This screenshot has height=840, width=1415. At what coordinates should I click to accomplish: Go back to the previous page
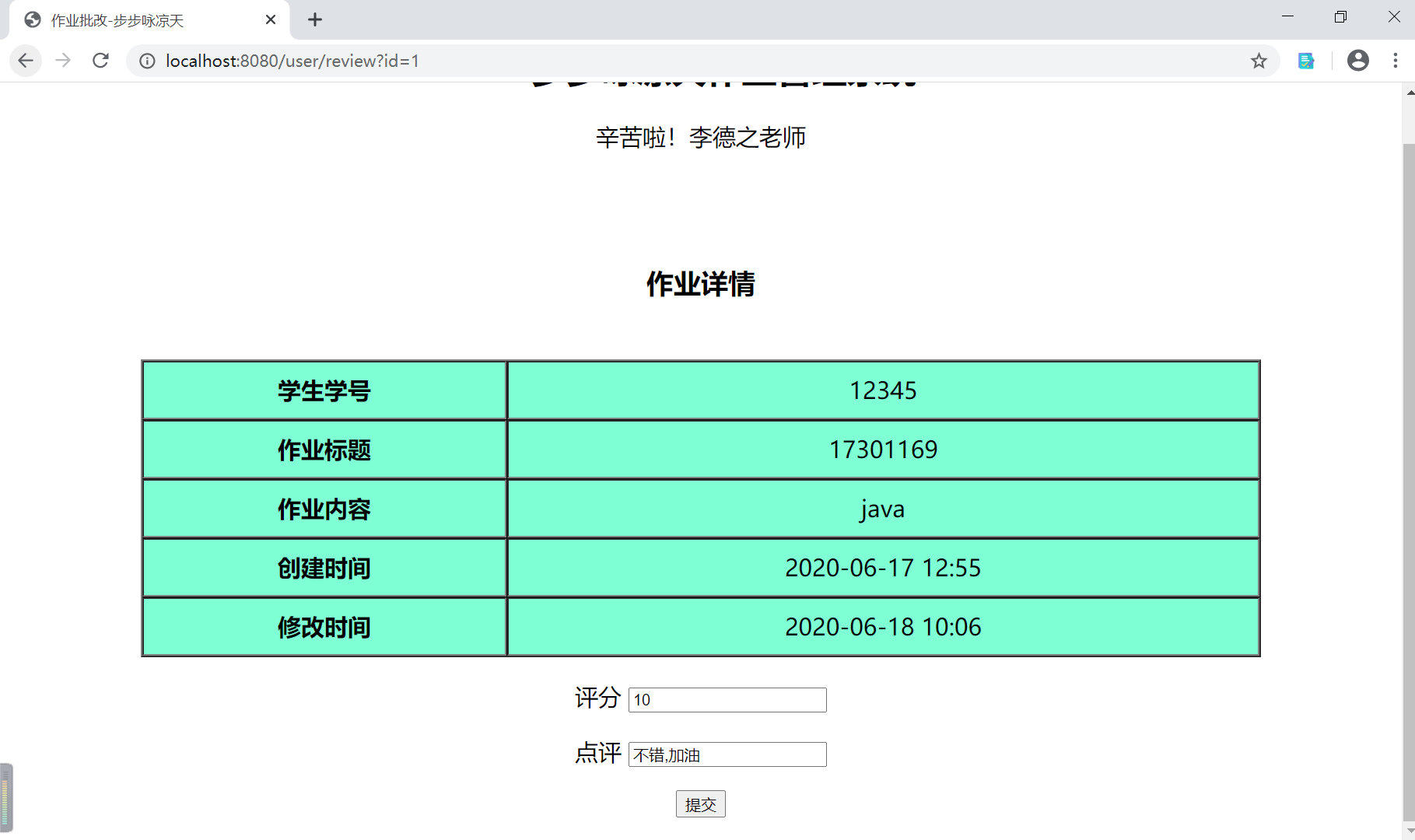click(26, 61)
